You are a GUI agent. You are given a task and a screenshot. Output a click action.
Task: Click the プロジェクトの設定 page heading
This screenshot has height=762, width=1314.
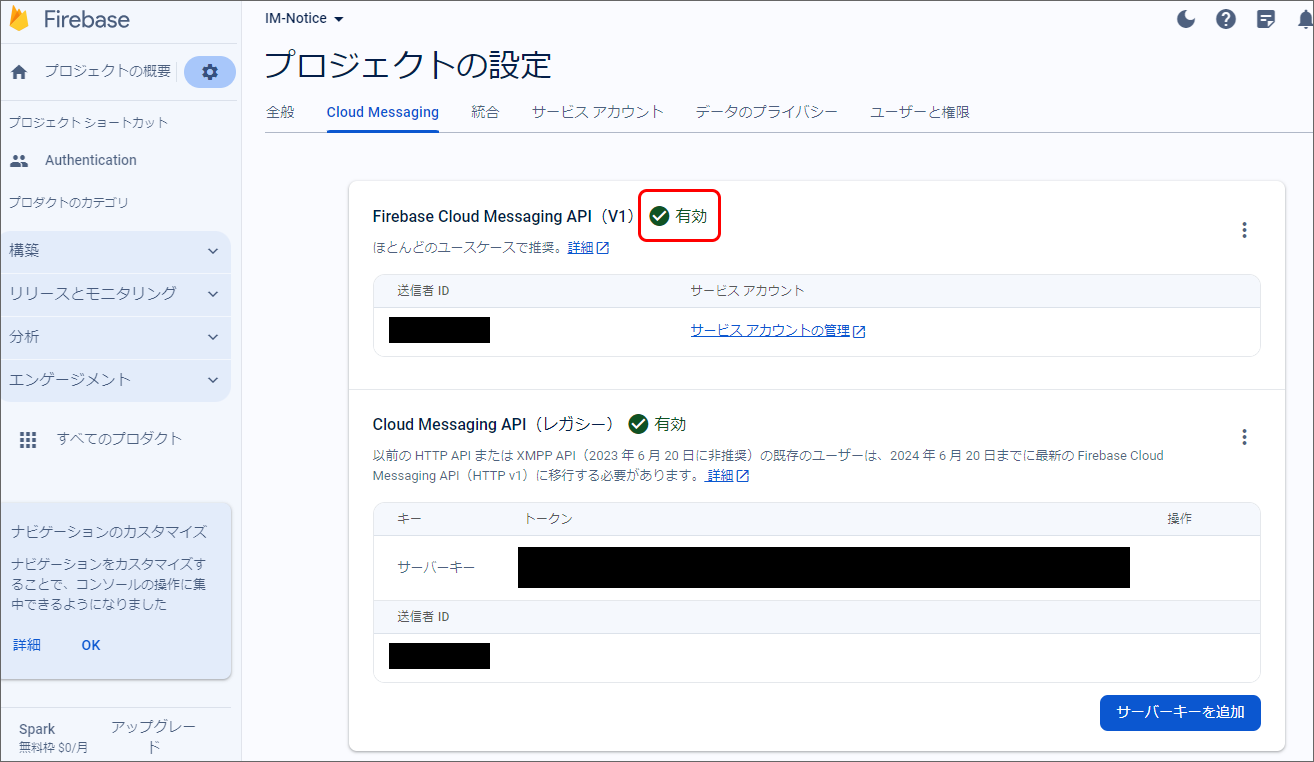click(408, 65)
